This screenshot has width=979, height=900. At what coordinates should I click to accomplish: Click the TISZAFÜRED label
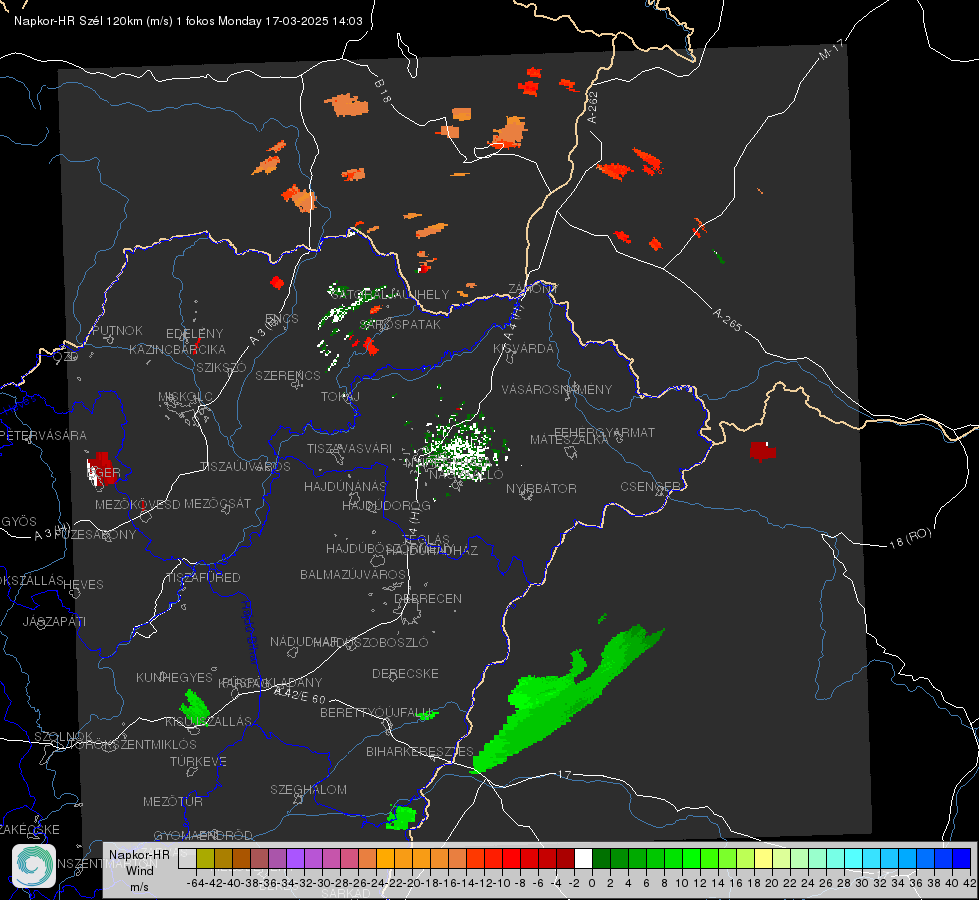pyautogui.click(x=204, y=578)
